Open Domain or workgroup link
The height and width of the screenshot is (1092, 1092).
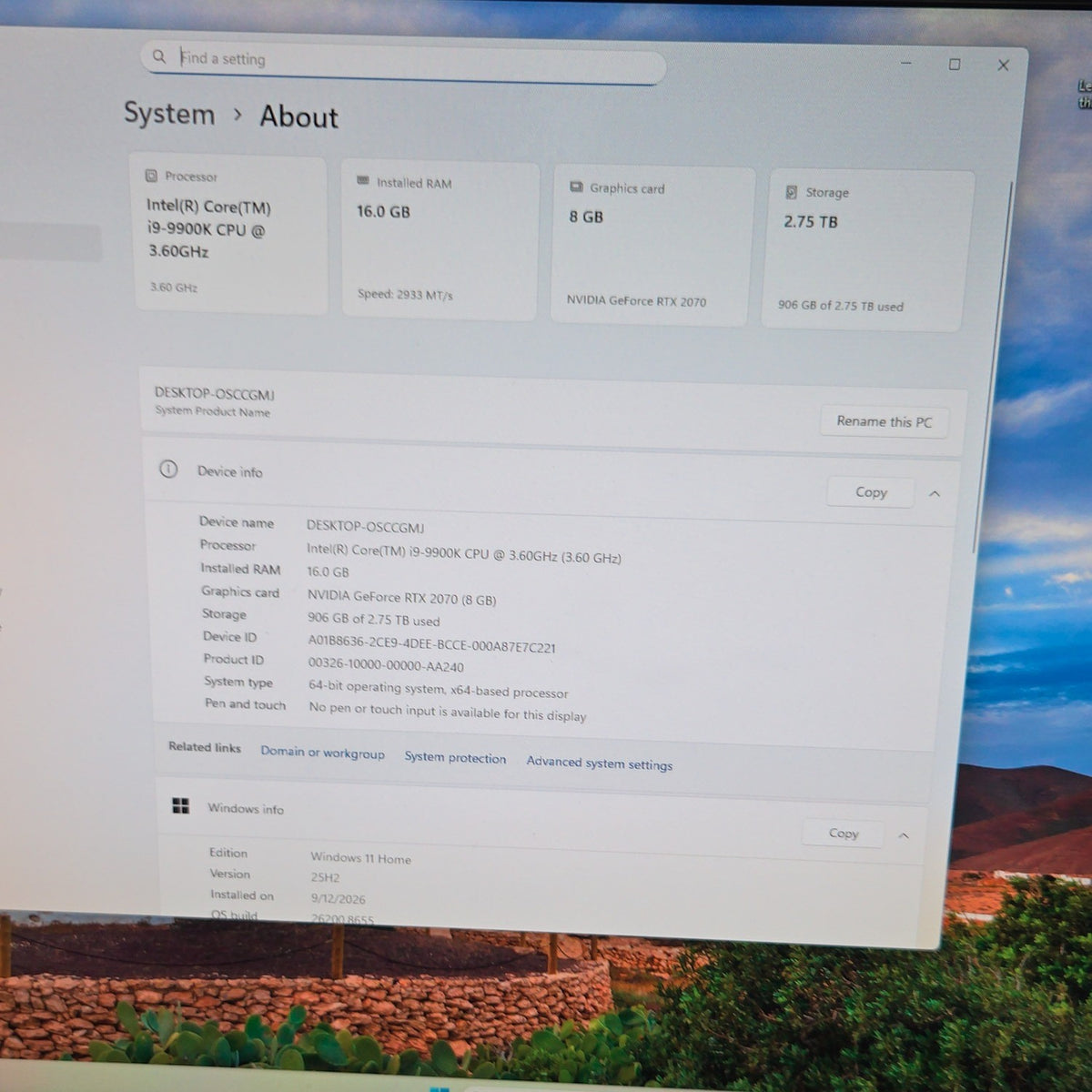[323, 753]
